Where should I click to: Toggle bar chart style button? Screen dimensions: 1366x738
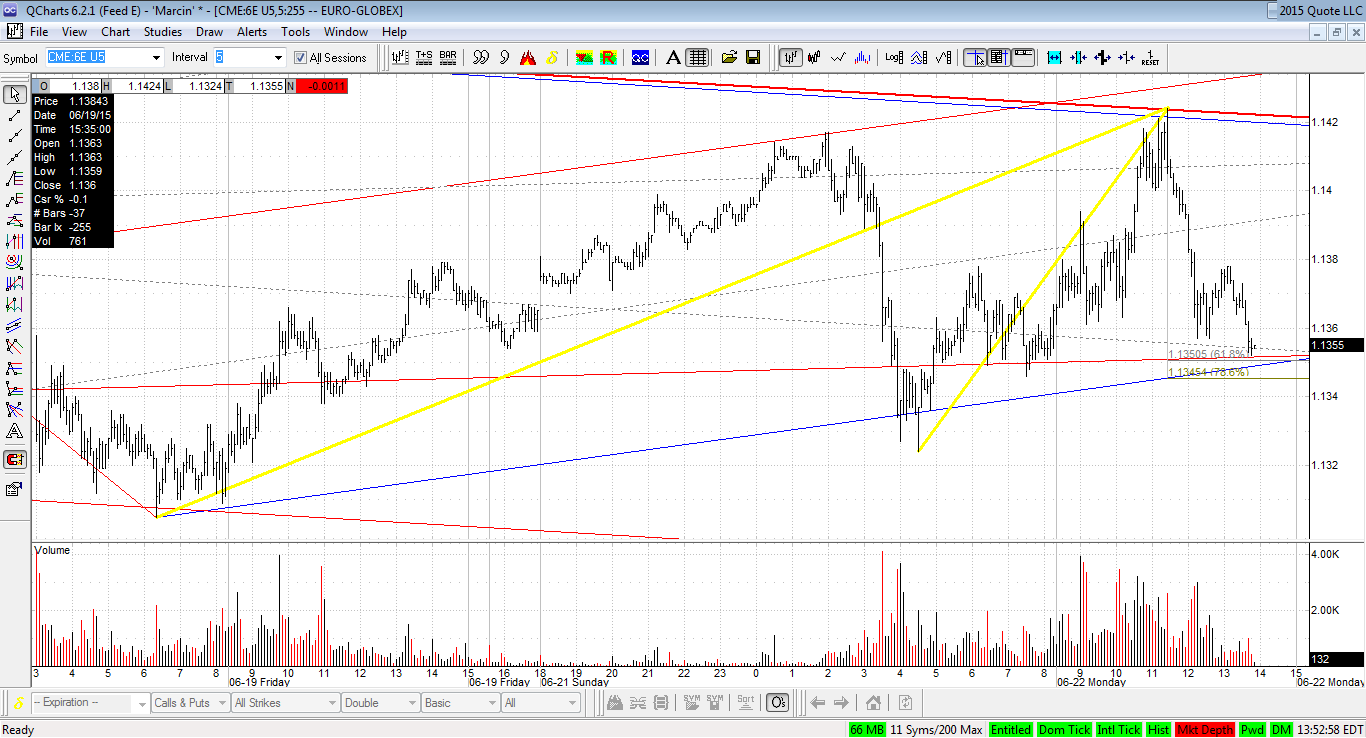coord(791,58)
